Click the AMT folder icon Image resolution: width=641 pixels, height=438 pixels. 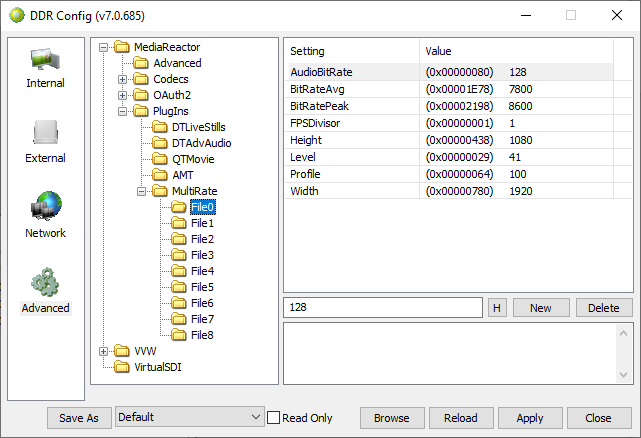(x=160, y=175)
